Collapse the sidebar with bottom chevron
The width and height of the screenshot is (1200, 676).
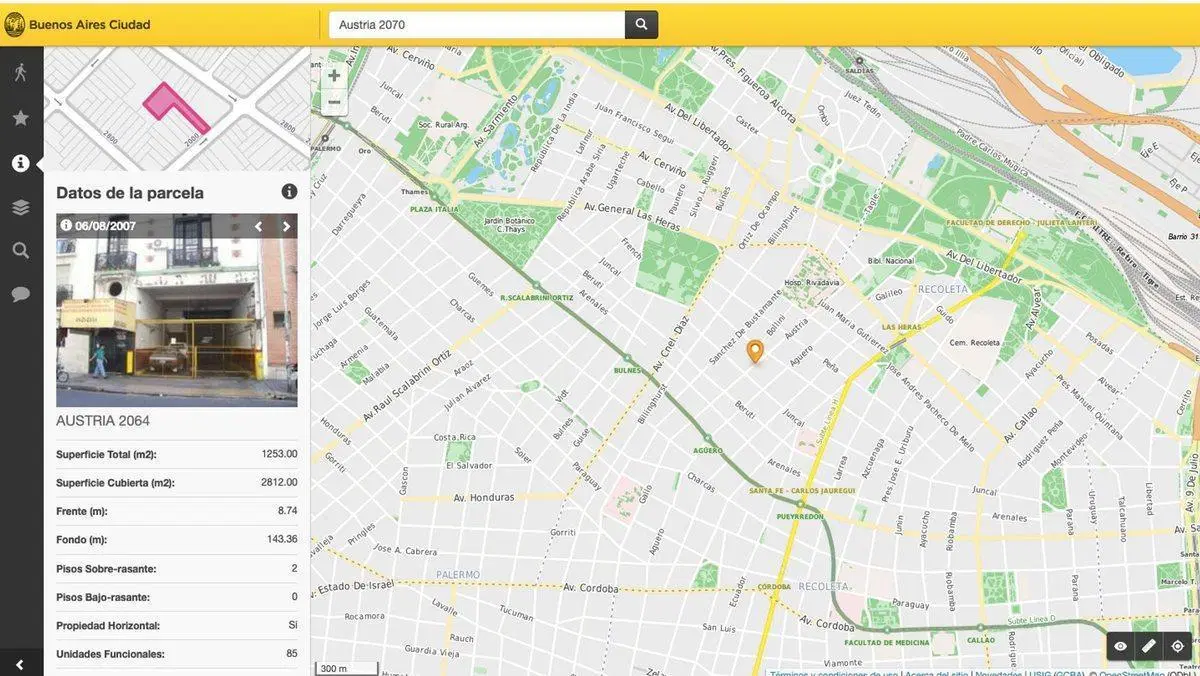tap(20, 664)
